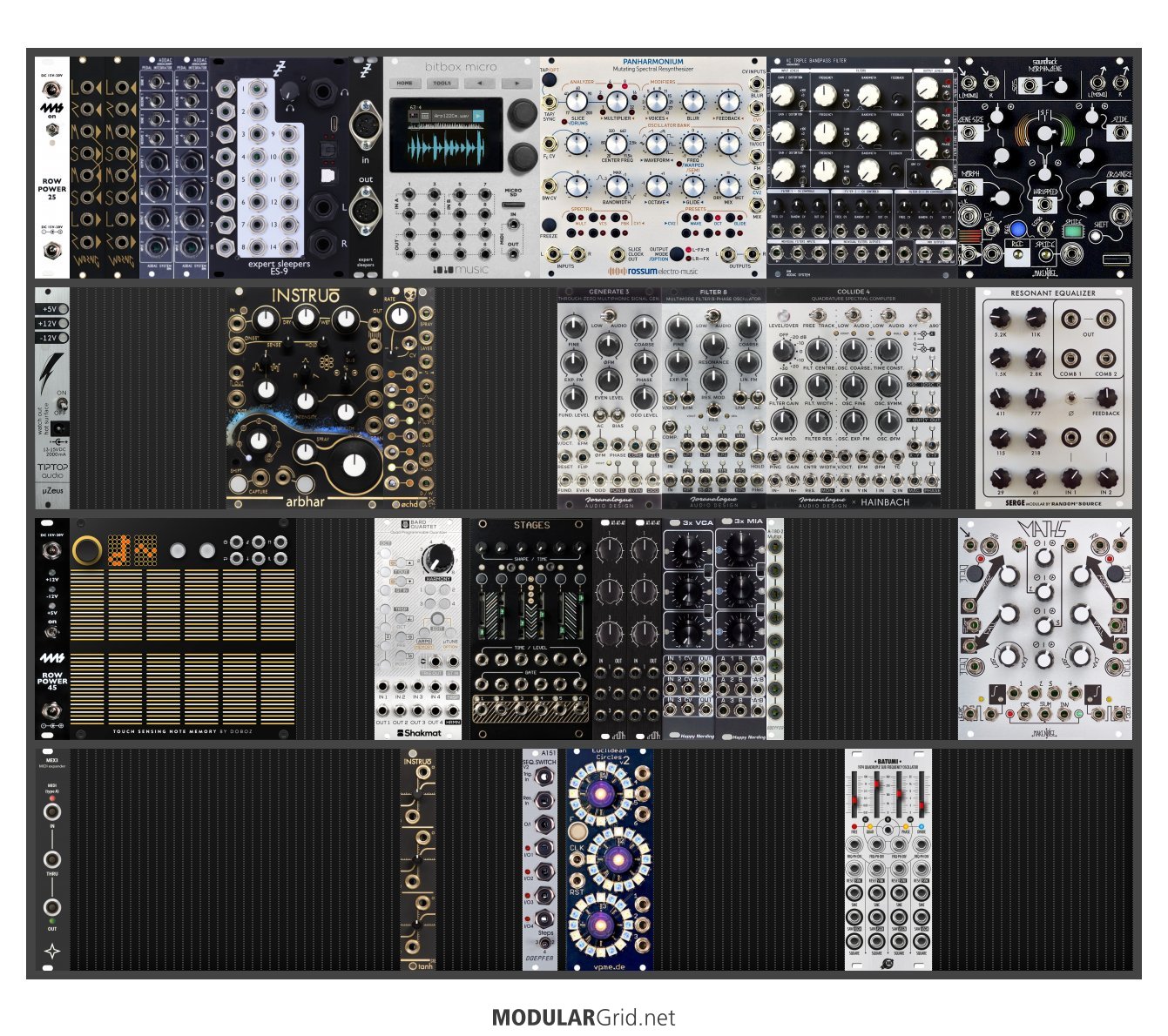Click the 'expert sleepers ES-9' label
Screen dimensions: 1168x1036
pos(279,267)
